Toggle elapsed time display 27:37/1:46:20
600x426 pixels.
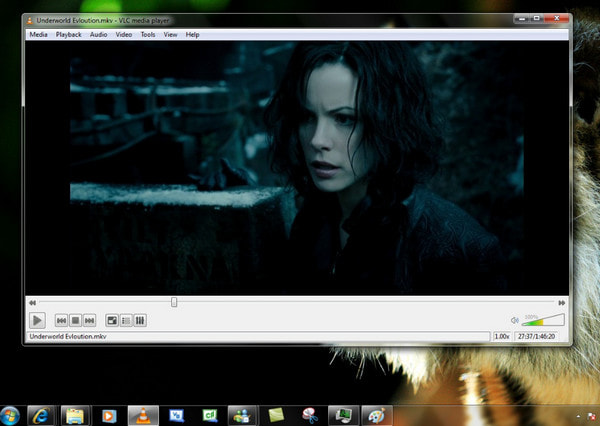pos(536,336)
